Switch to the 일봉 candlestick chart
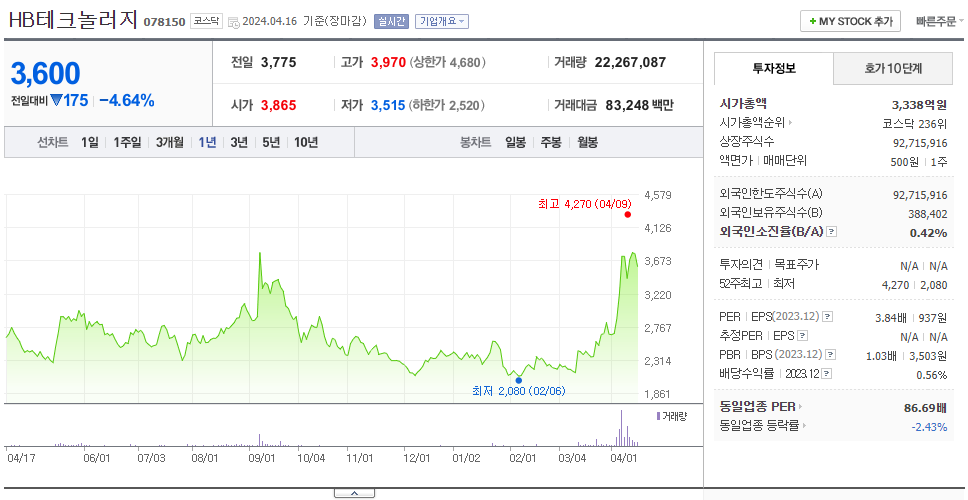 tap(515, 143)
